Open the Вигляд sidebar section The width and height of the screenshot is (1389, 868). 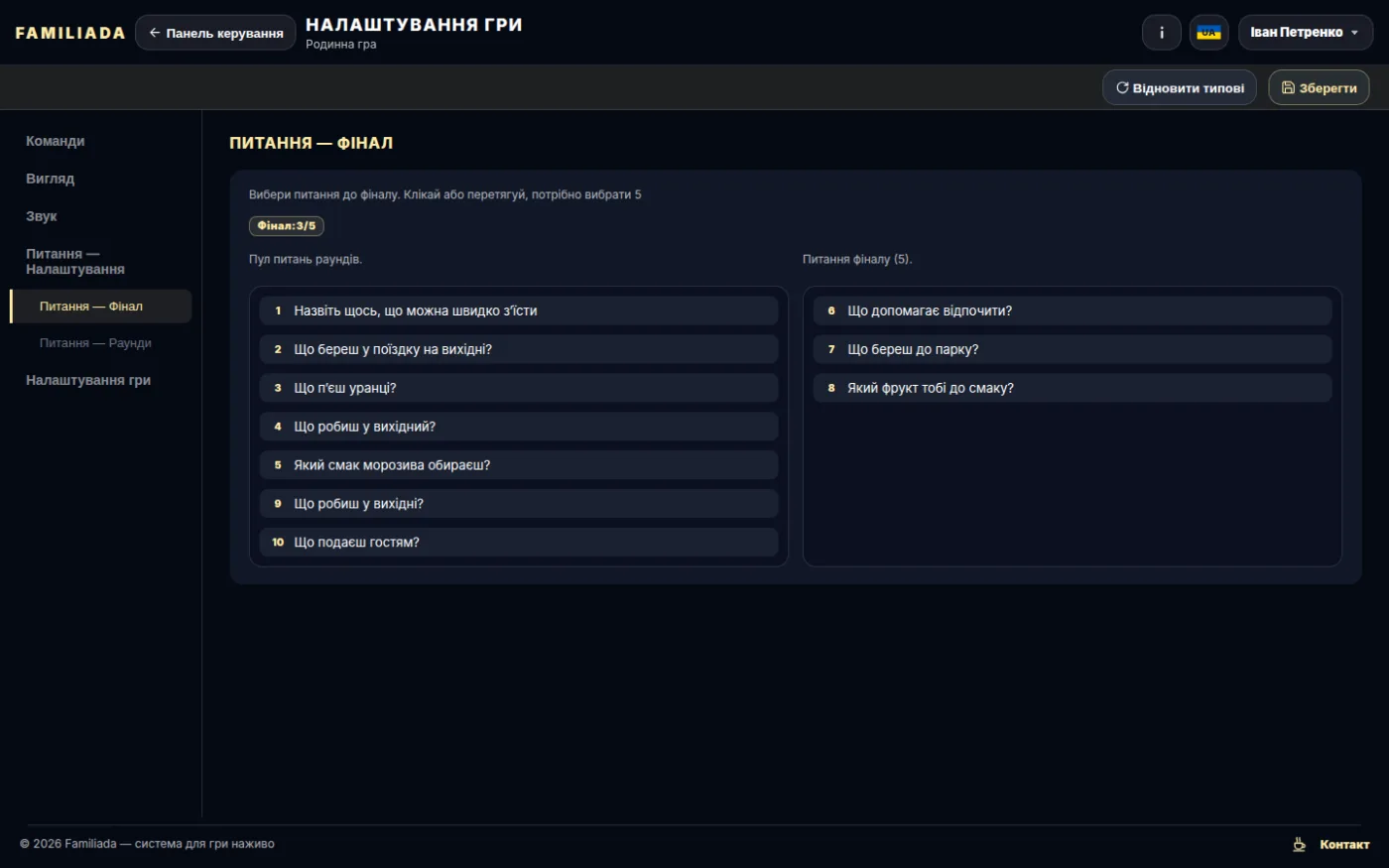pyautogui.click(x=51, y=179)
